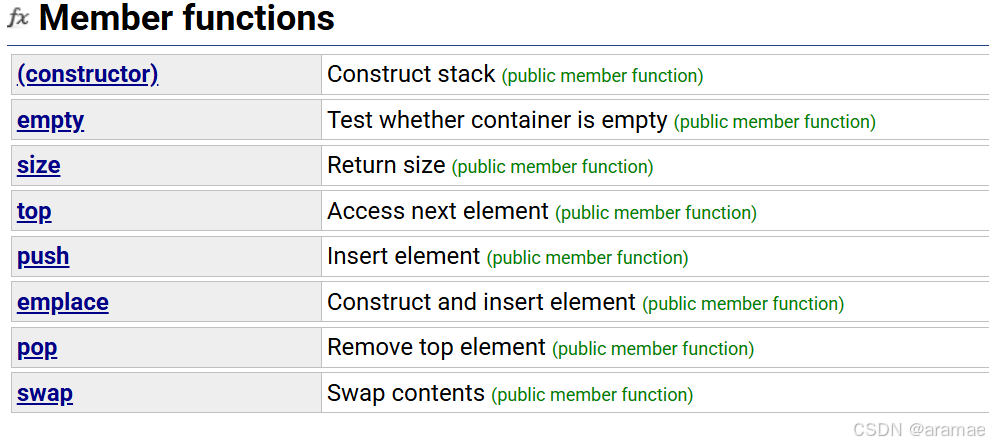The height and width of the screenshot is (447, 989).
Task: Open the push function link
Action: 43,257
